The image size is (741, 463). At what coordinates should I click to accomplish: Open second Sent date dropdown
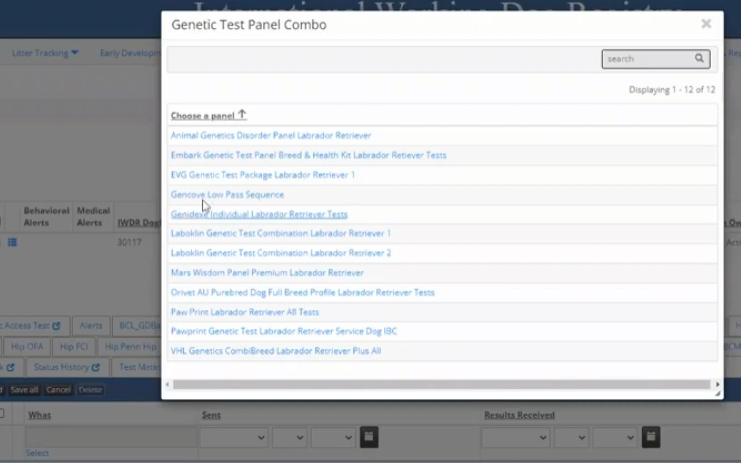pyautogui.click(x=289, y=437)
